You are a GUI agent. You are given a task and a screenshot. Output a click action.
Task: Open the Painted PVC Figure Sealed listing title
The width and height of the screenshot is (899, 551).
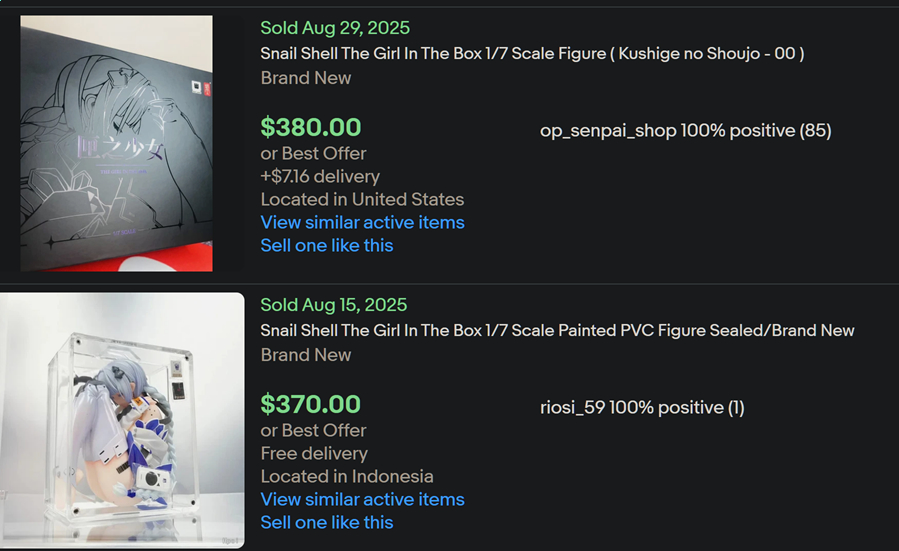(x=557, y=330)
